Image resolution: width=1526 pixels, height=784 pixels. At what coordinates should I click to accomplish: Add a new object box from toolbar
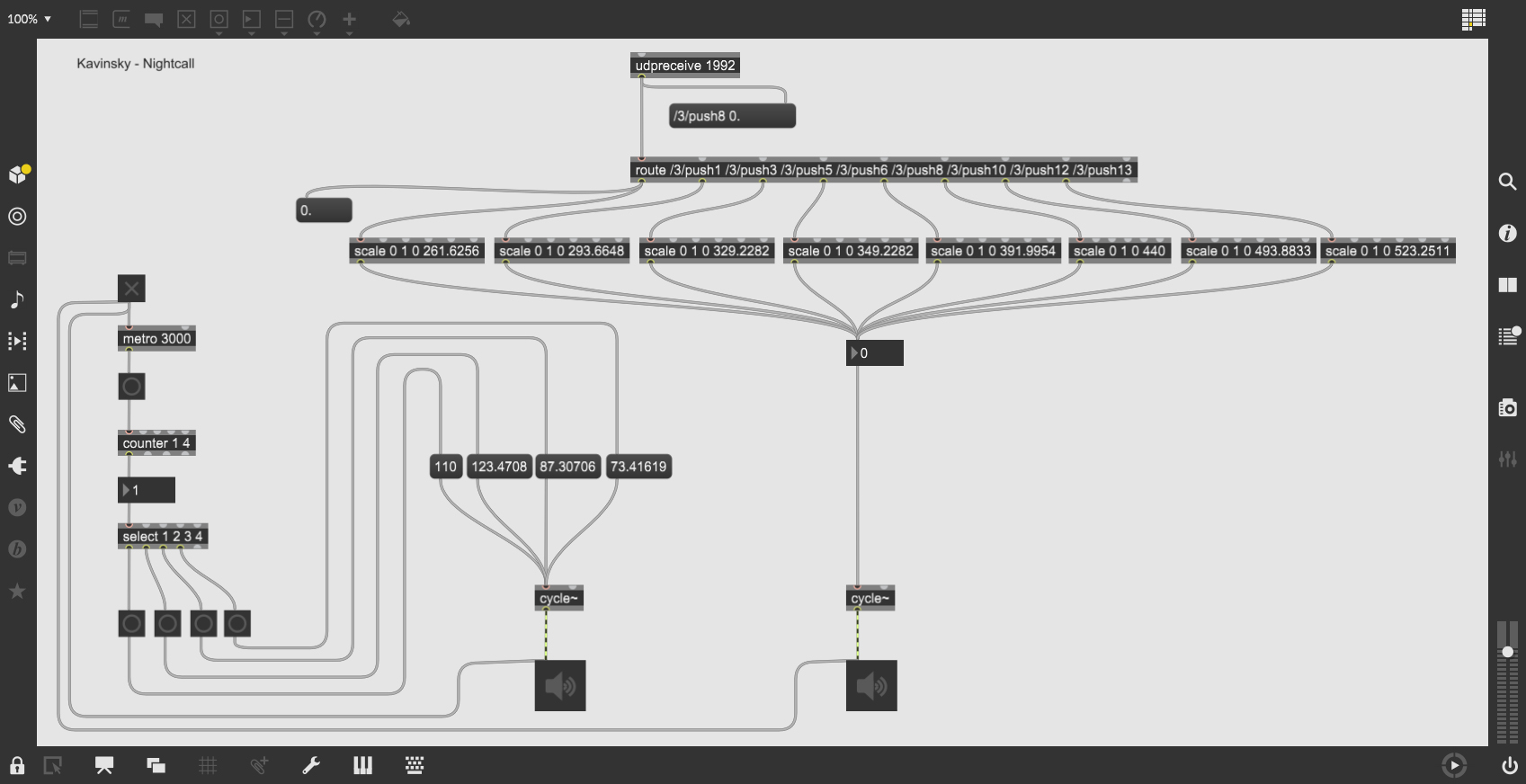(x=88, y=19)
